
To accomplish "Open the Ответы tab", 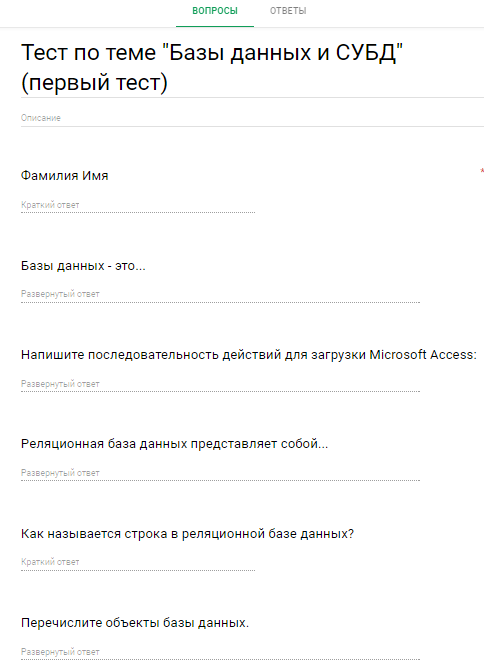I will [x=288, y=11].
